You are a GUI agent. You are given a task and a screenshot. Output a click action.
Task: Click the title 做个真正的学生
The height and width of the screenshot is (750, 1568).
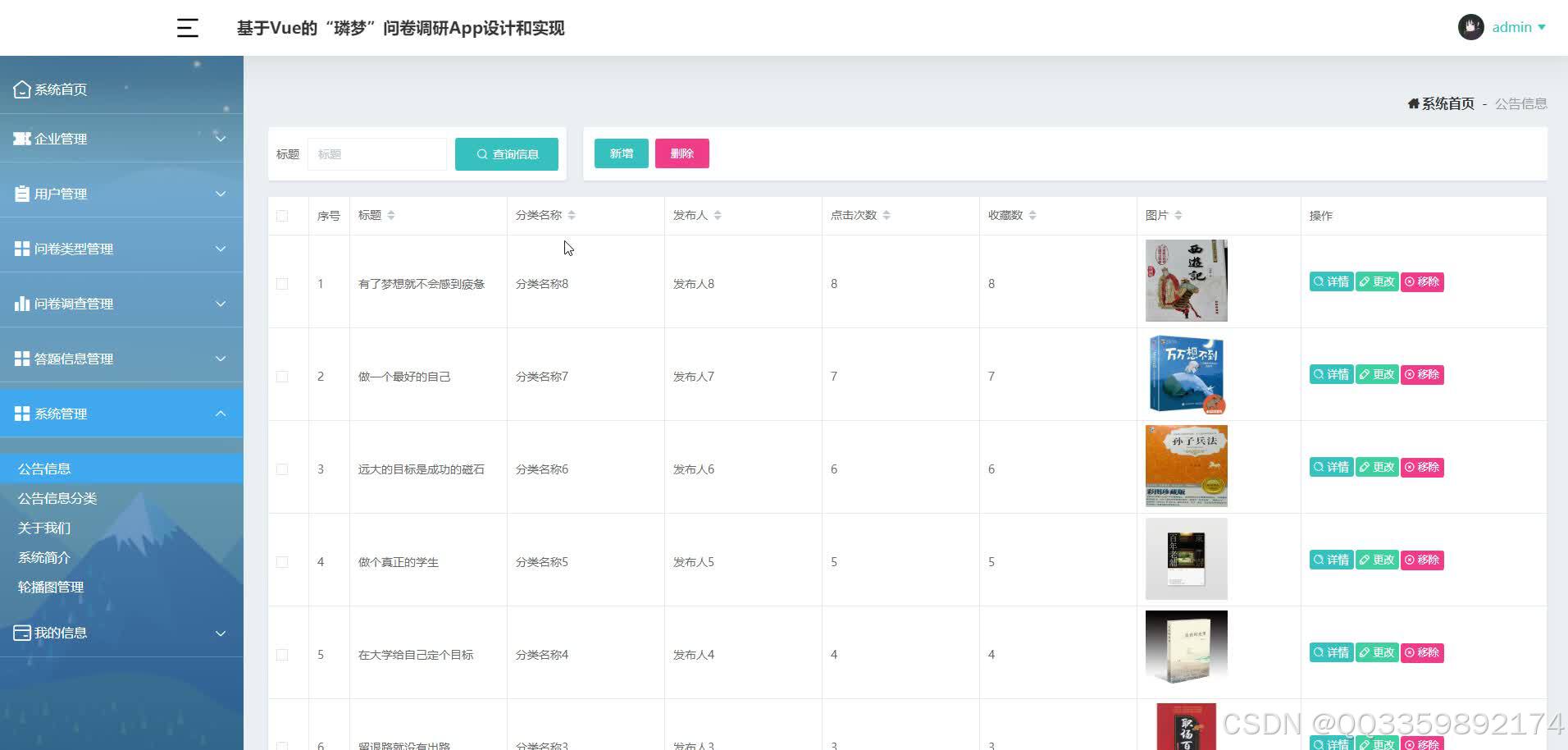point(399,562)
